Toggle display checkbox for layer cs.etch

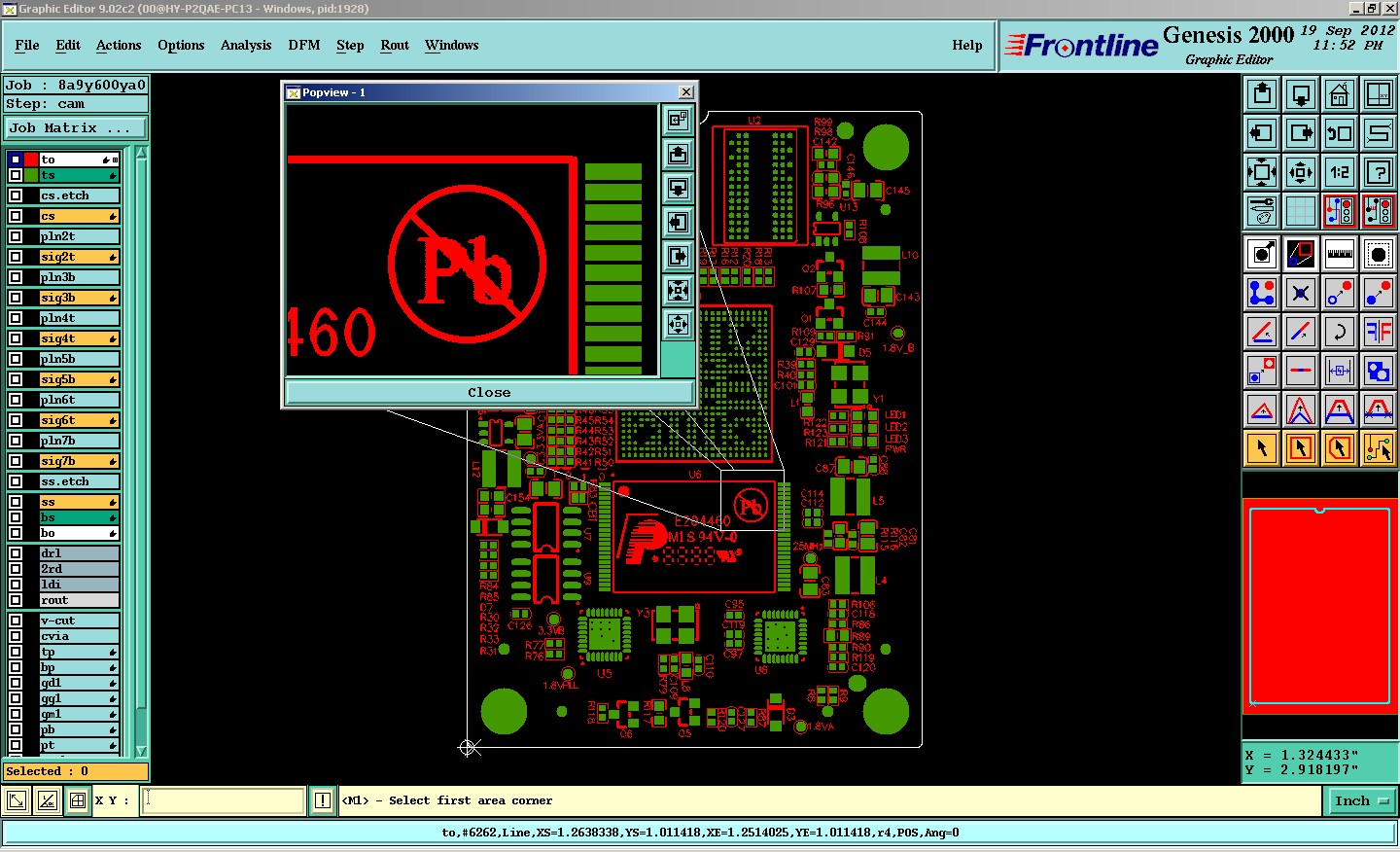(x=16, y=195)
